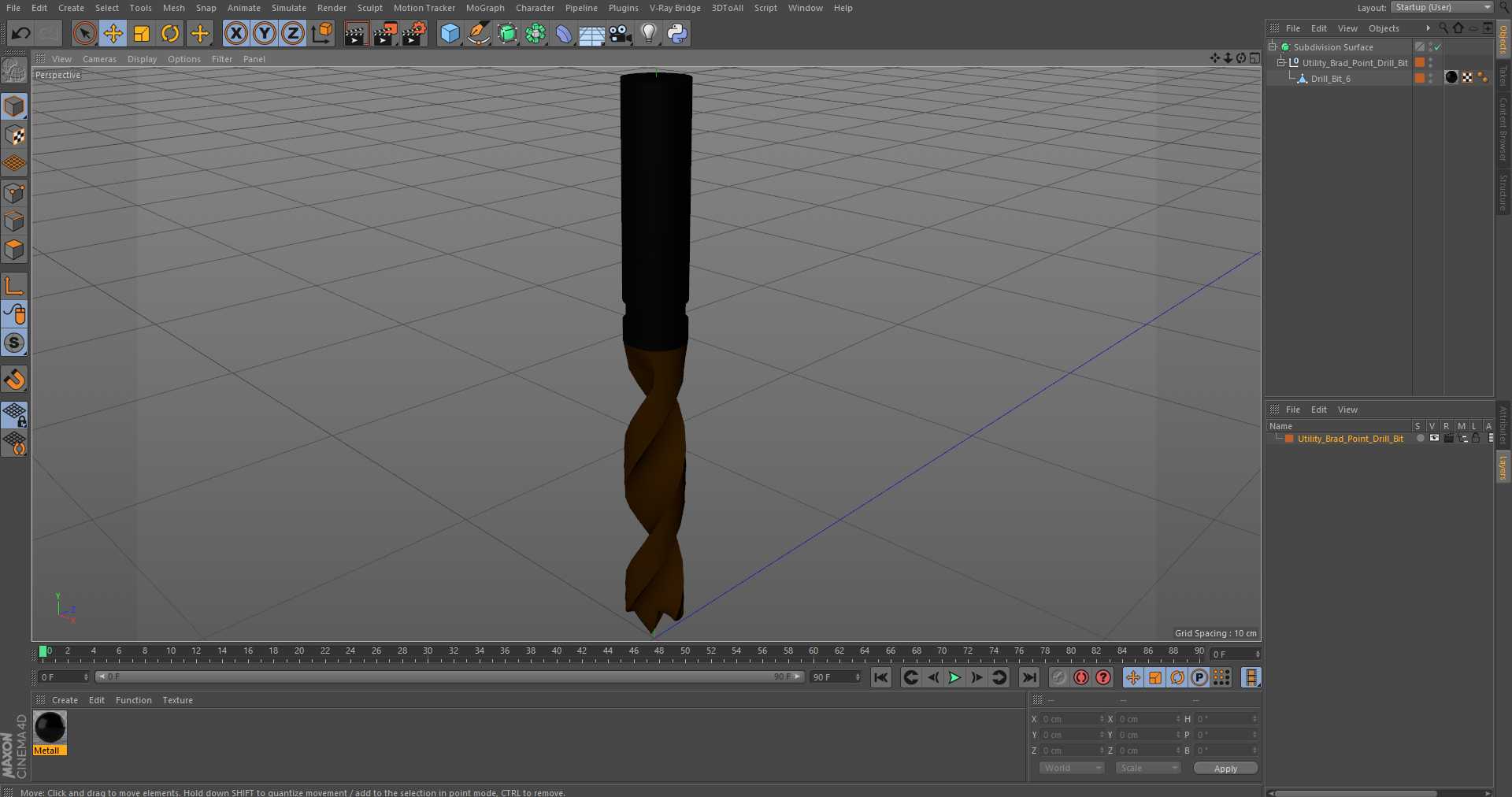Collapse the Utility_Brad_Point_Drill_Bit null
Viewport: 1512px width, 797px height.
(1281, 63)
